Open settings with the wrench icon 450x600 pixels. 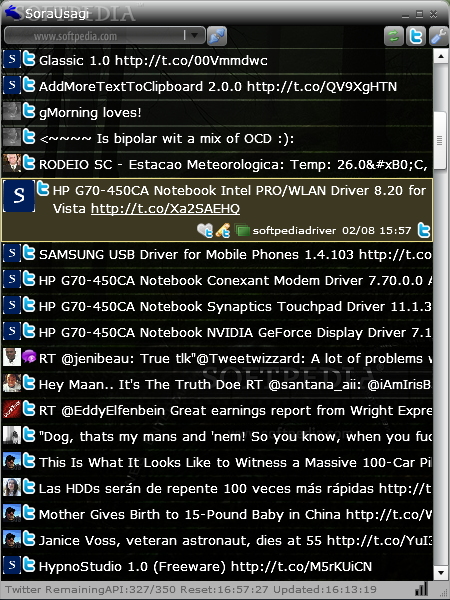[438, 36]
